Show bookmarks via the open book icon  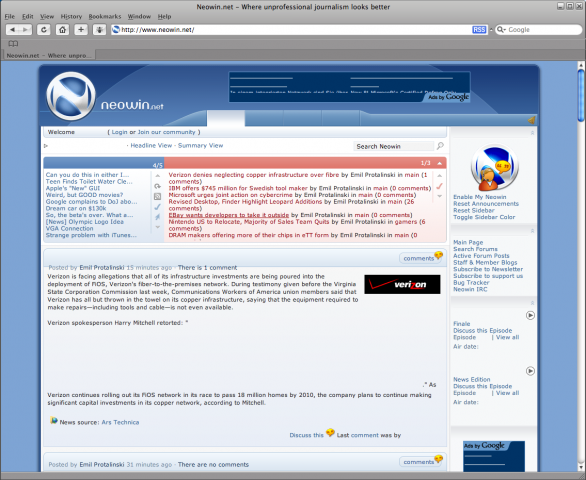[x=13, y=44]
